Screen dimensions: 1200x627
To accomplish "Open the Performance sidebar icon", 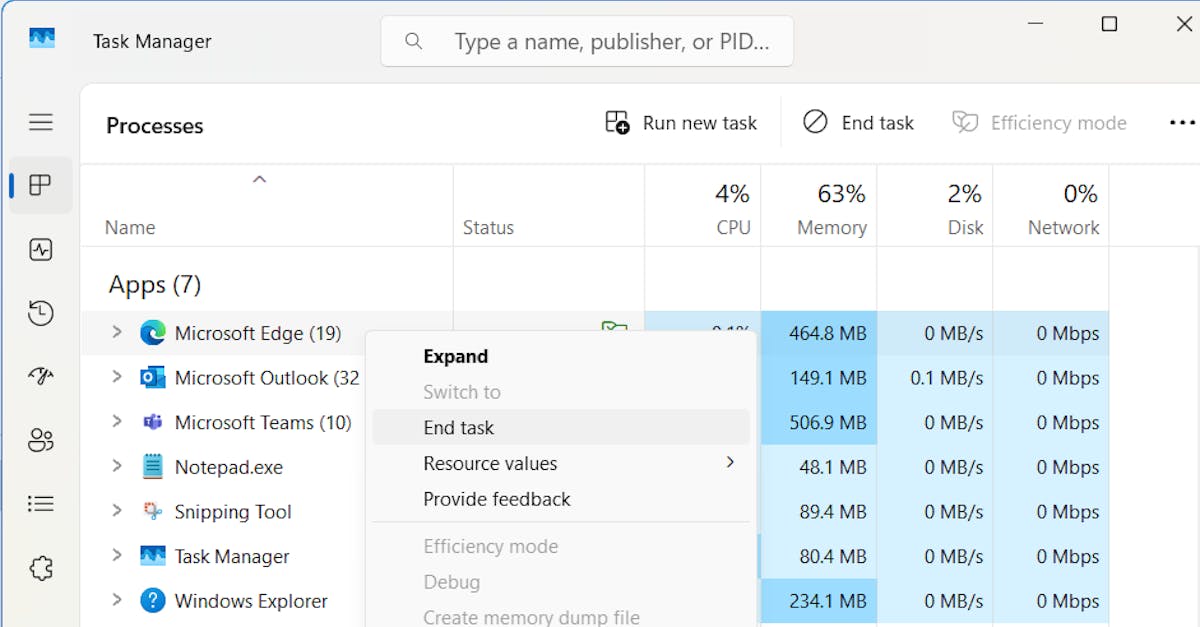I will 41,249.
